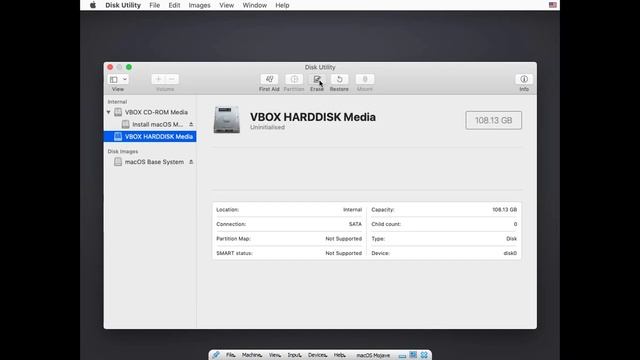The image size is (640, 360).
Task: Open the File menu in menu bar
Action: pyautogui.click(x=154, y=5)
